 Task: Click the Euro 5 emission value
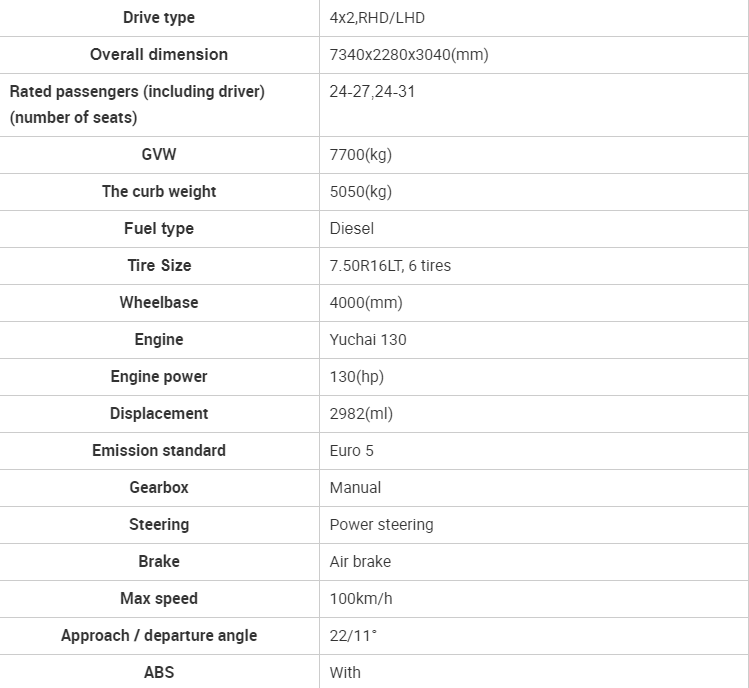point(352,451)
